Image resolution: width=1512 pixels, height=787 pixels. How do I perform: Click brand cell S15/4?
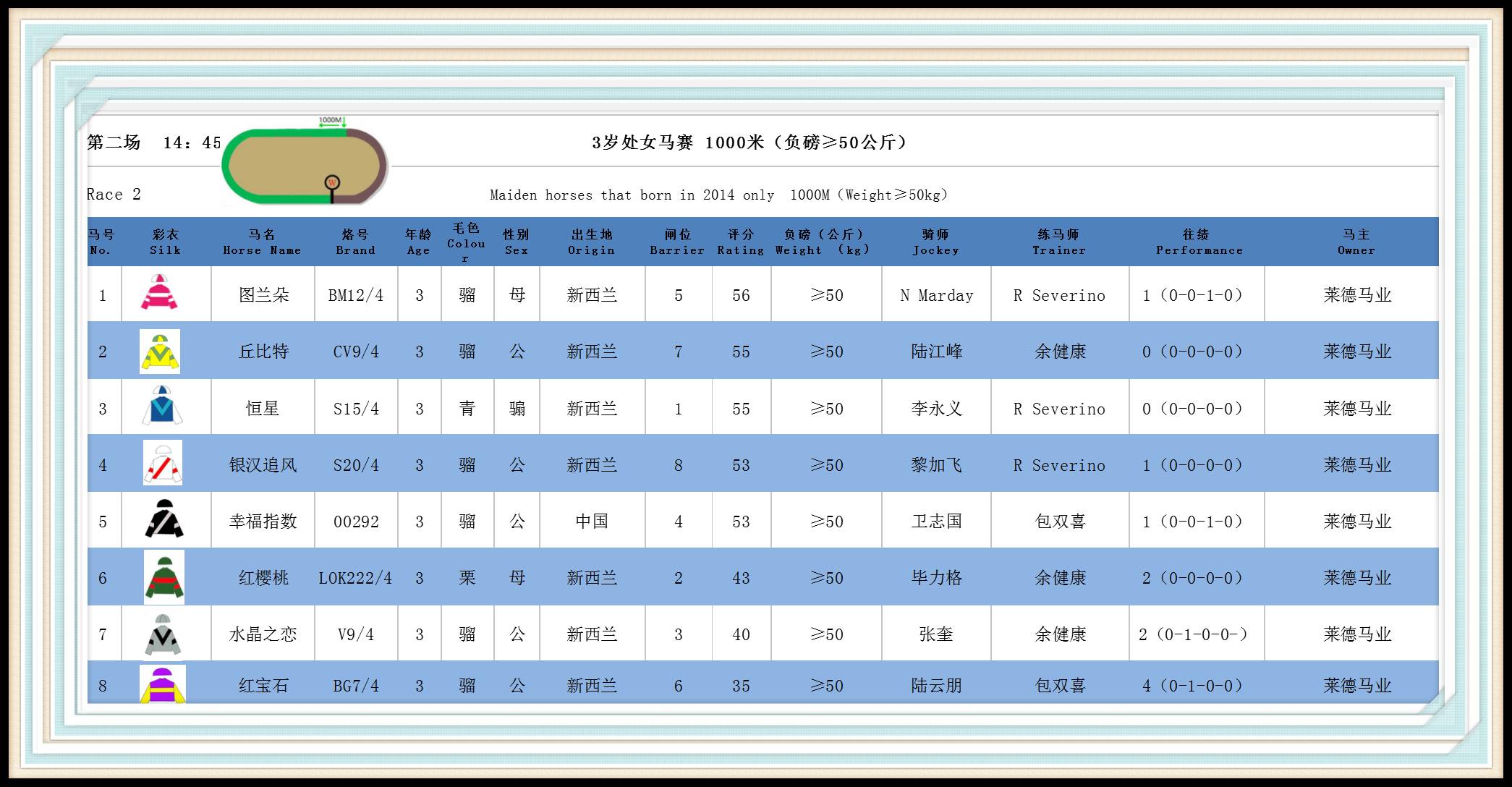[x=356, y=409]
